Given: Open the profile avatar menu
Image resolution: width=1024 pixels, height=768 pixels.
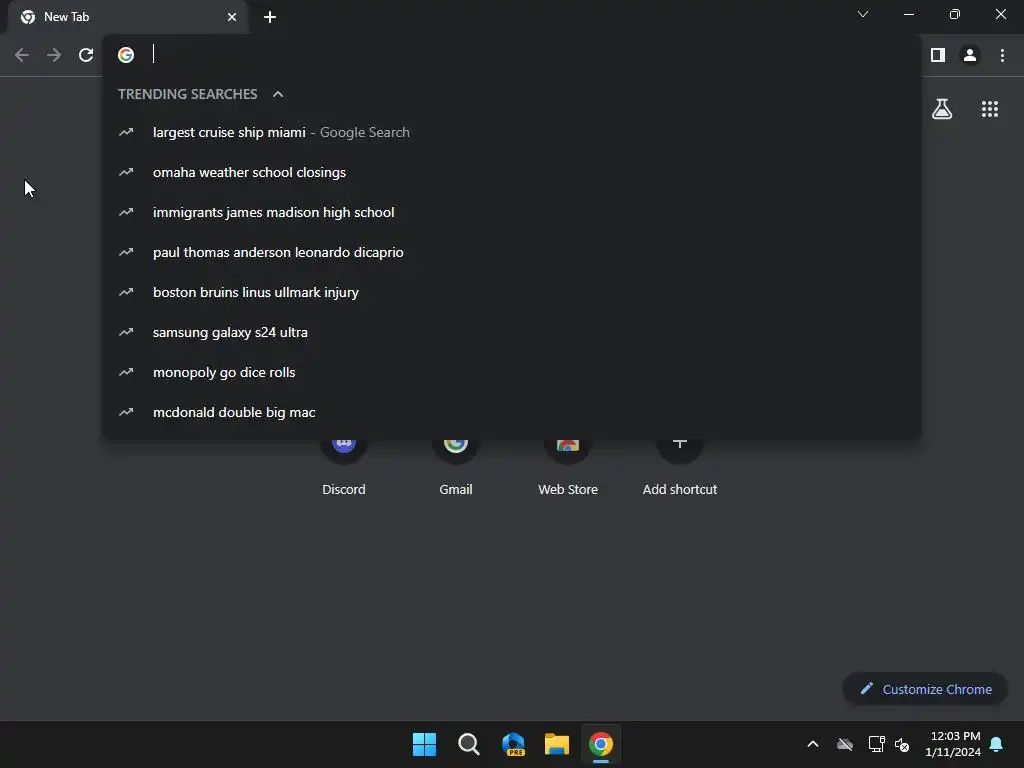Looking at the screenshot, I should coord(970,55).
